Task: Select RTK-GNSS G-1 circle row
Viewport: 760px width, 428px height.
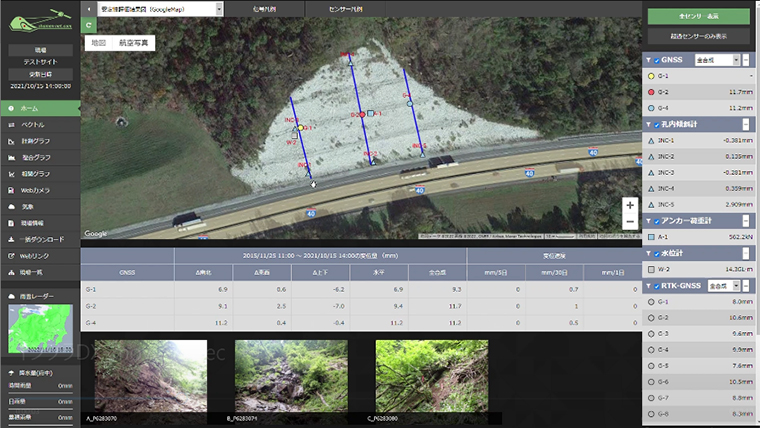Action: 698,301
